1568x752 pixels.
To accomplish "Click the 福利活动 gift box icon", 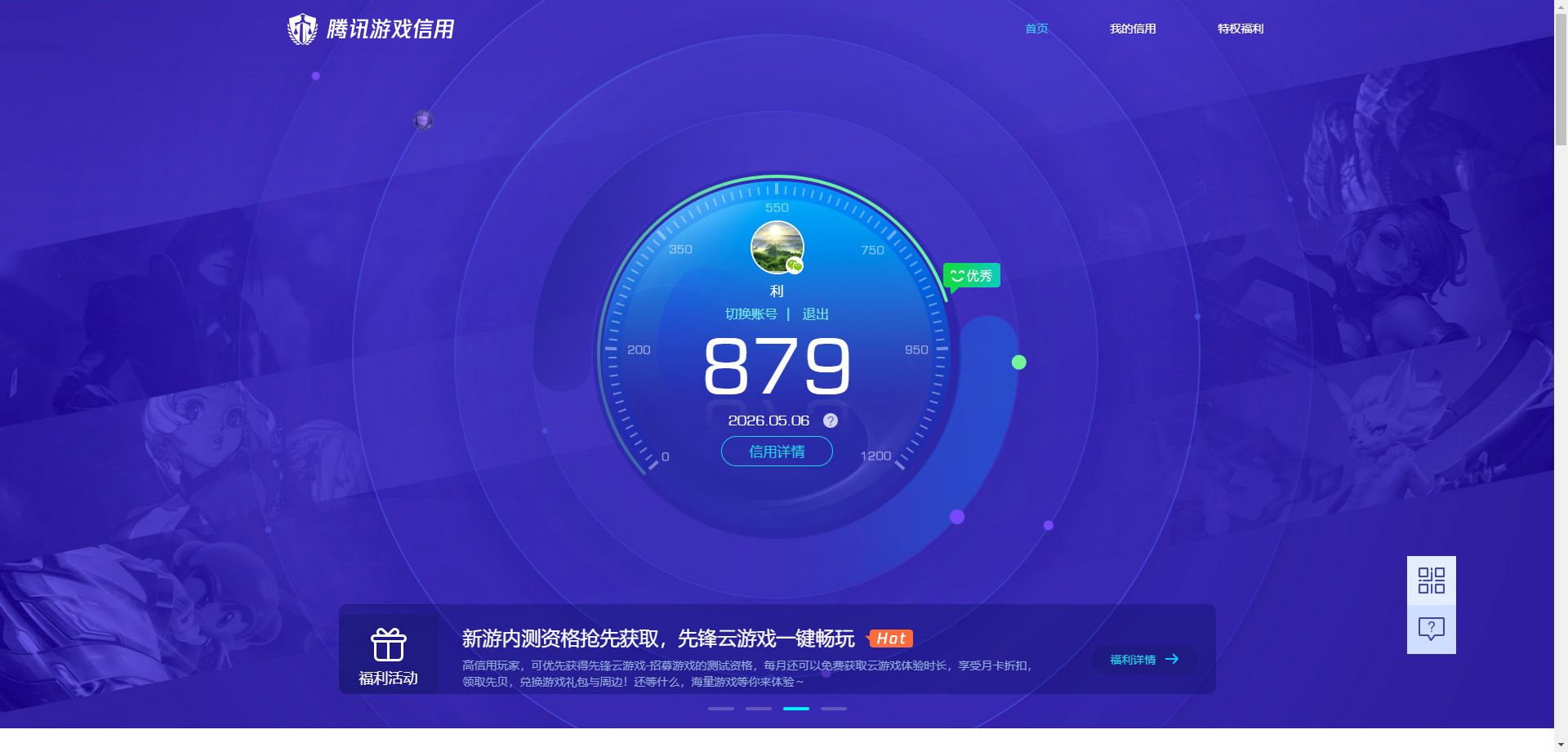I will click(389, 644).
